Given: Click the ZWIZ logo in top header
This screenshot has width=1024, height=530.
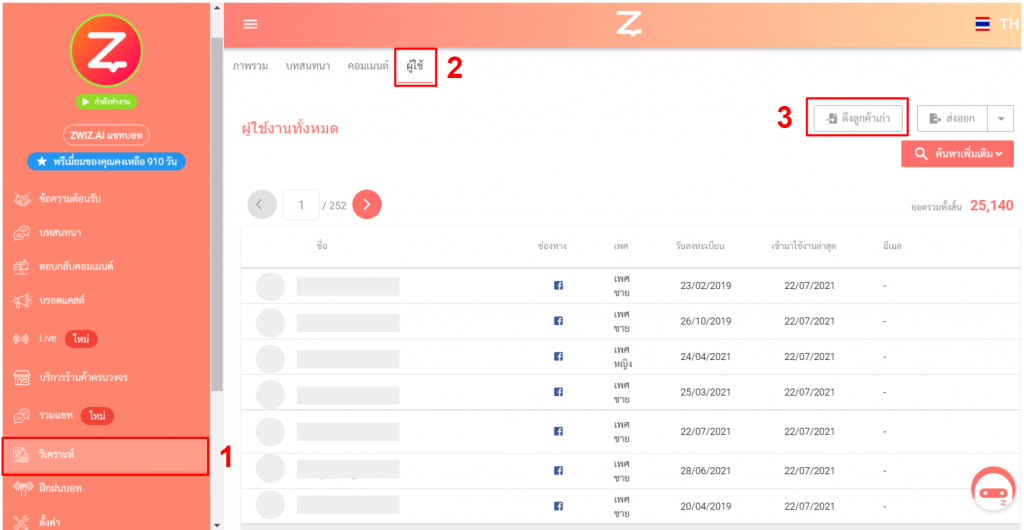Looking at the screenshot, I should click(x=629, y=23).
